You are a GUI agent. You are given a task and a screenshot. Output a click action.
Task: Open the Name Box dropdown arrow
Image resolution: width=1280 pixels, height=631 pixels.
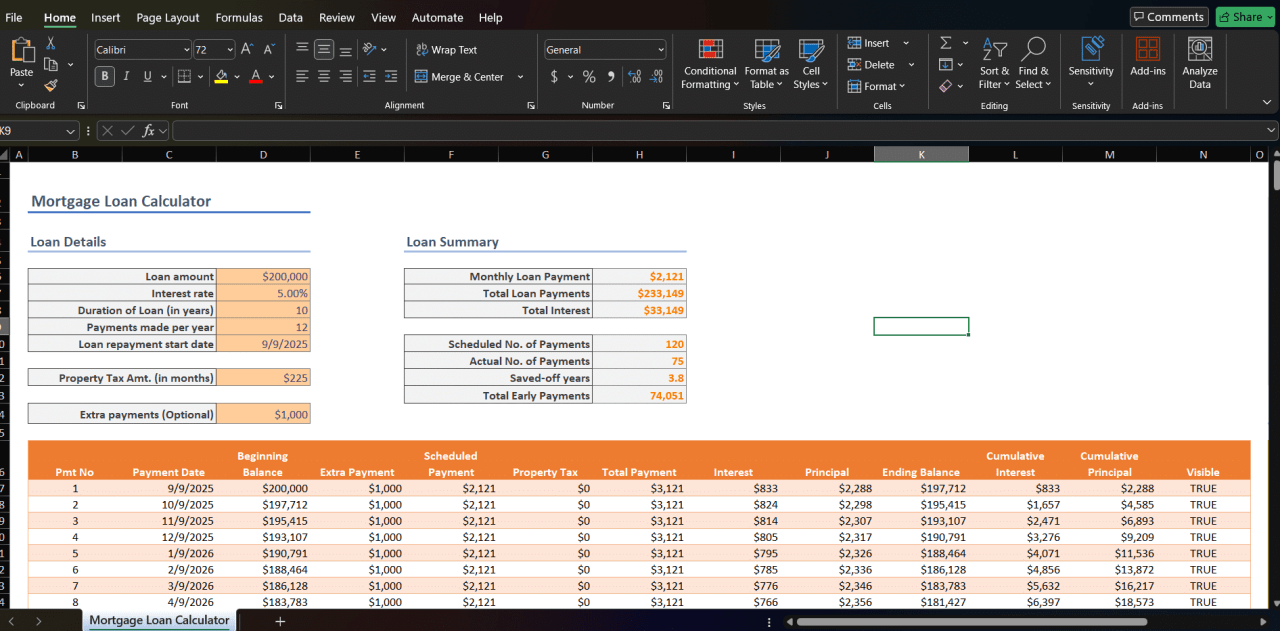tap(70, 130)
